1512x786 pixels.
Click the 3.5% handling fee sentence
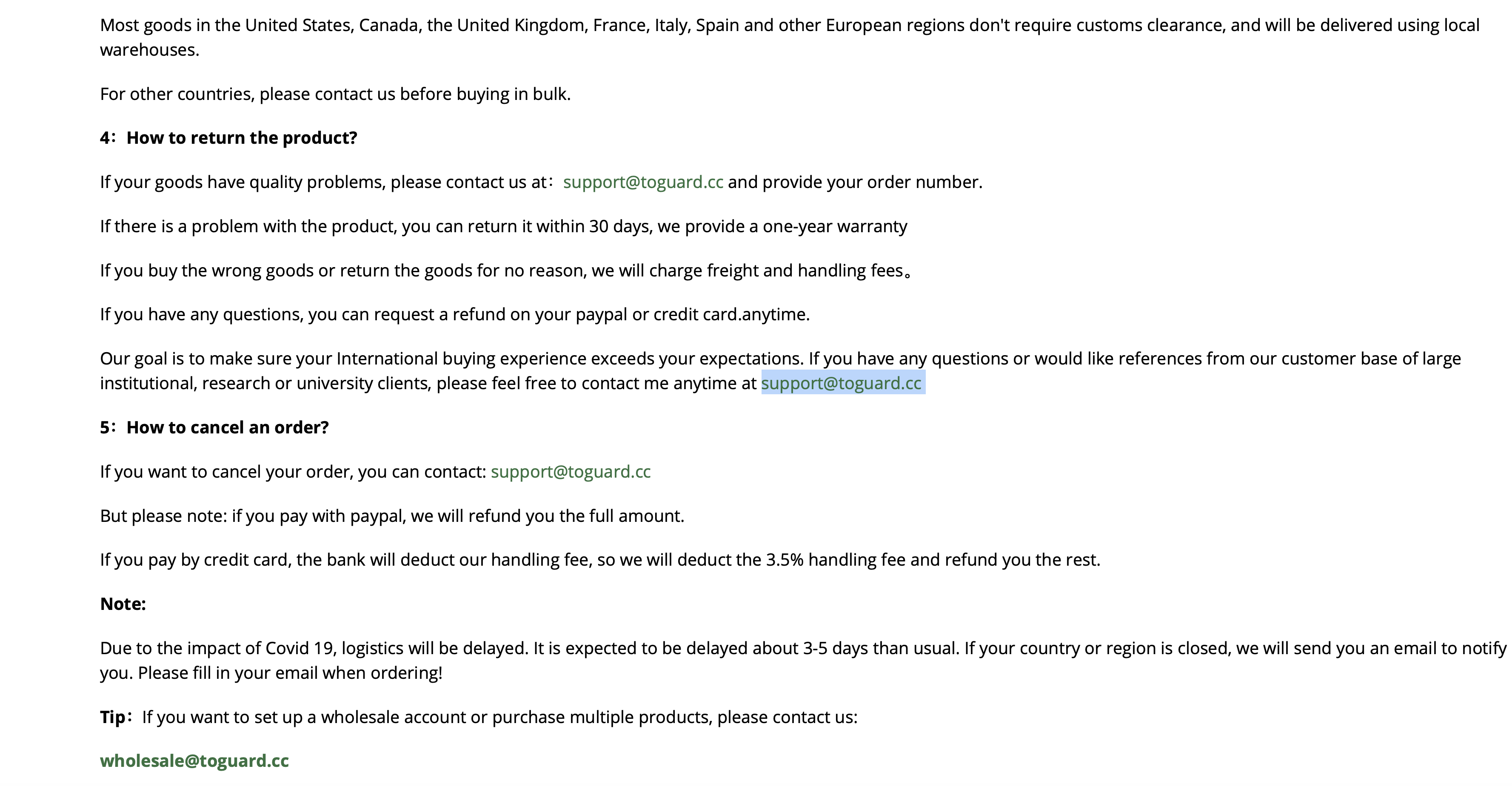[600, 559]
